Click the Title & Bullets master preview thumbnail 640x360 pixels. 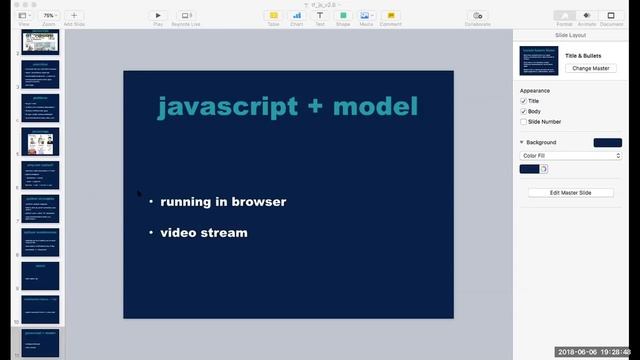(x=539, y=61)
